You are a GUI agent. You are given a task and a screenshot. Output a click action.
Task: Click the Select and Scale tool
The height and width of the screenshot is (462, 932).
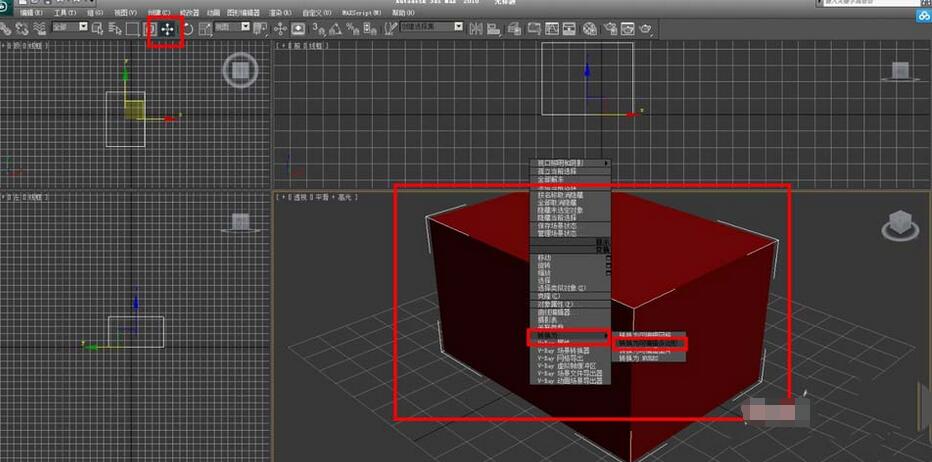(x=204, y=29)
